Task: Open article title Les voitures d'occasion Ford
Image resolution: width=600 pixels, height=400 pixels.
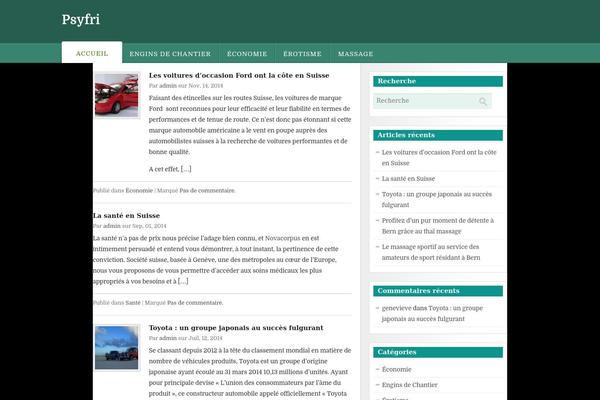Action: tap(239, 75)
